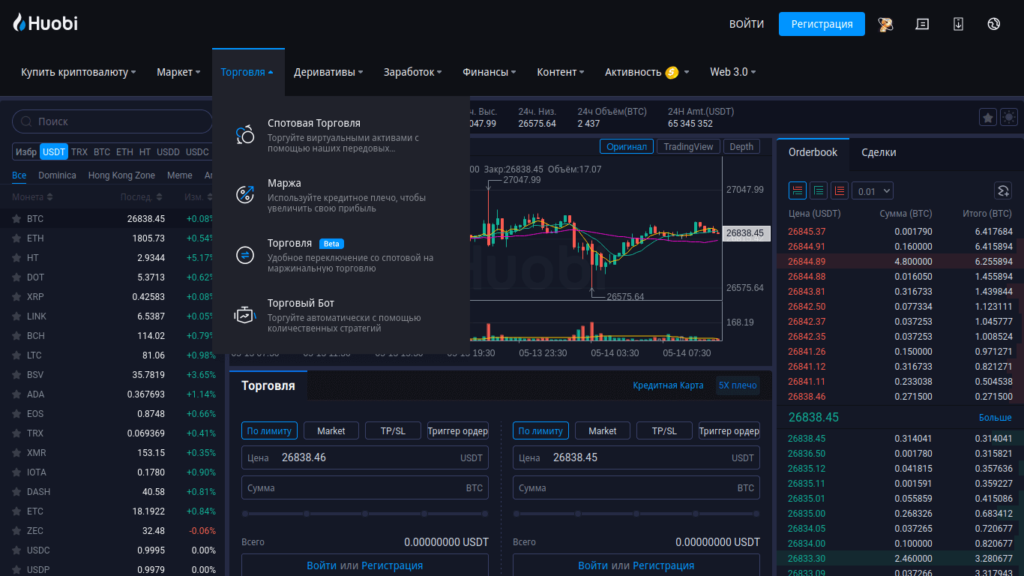Screen dimensions: 1024x576
Task: Open the Маржа margin trading icon
Action: coord(244,192)
